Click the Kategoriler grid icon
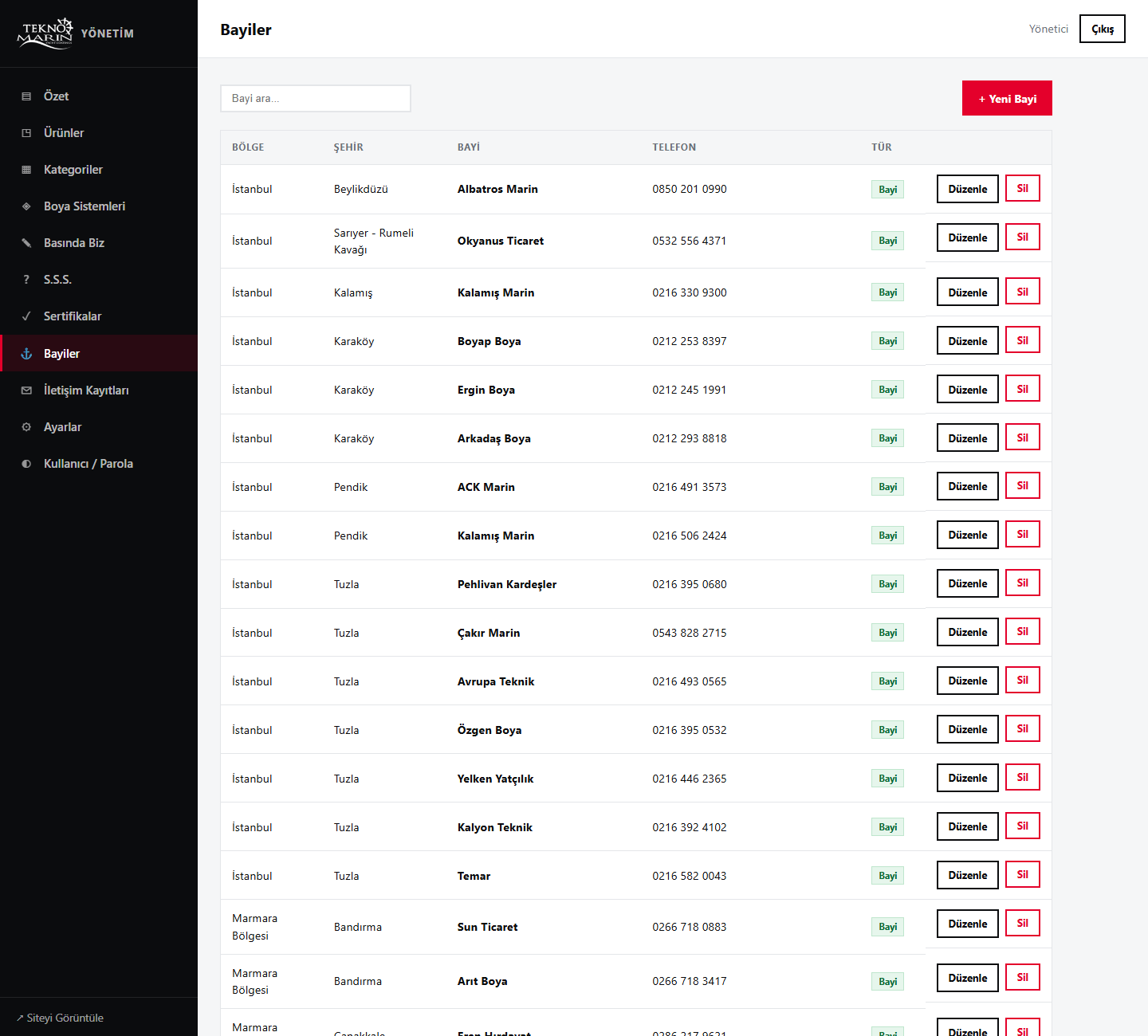The width and height of the screenshot is (1148, 1036). click(26, 170)
